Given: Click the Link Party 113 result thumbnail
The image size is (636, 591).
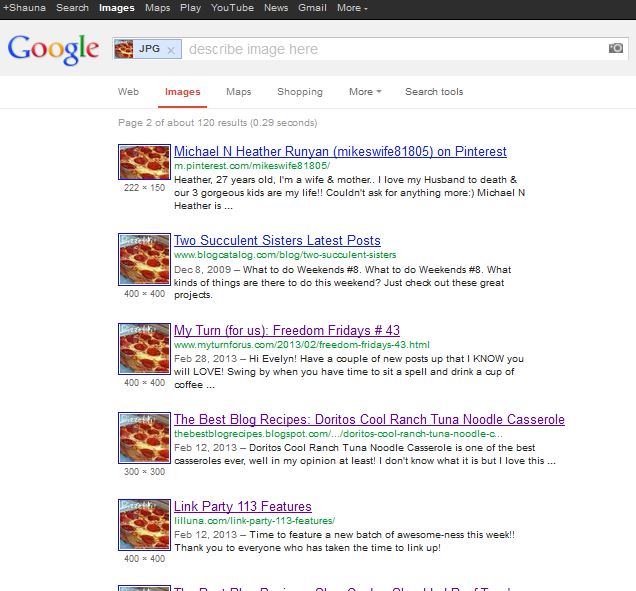Looking at the screenshot, I should 144,525.
